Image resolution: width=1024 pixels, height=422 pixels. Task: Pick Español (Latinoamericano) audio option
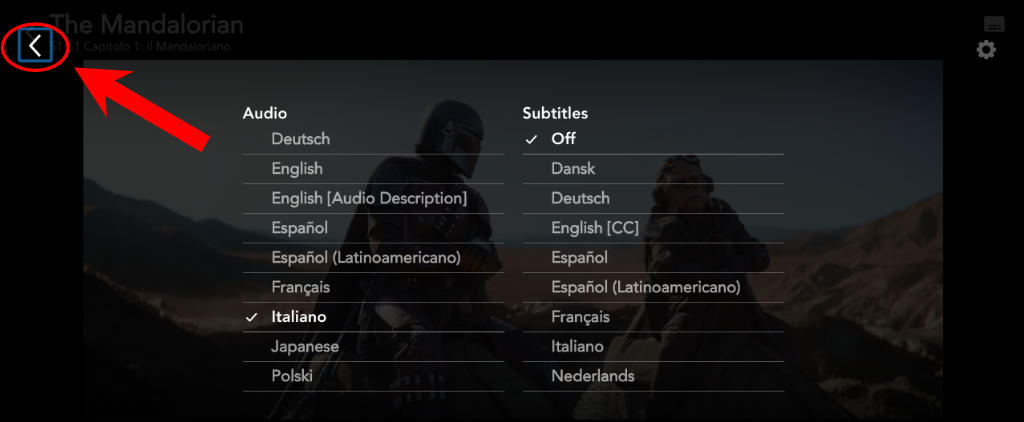click(373, 257)
